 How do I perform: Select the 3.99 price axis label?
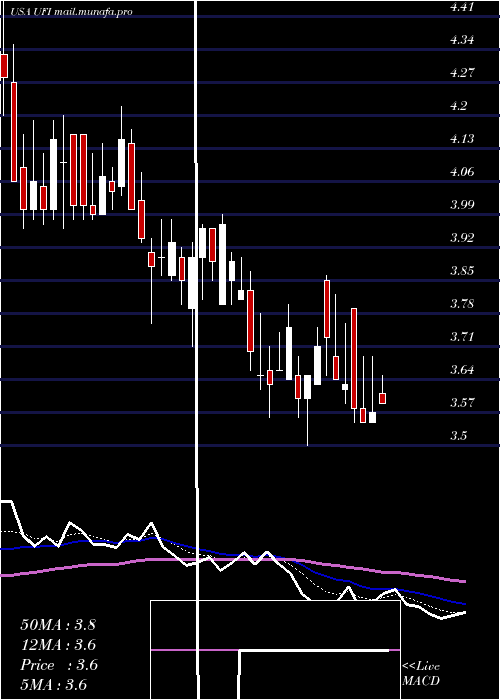(462, 204)
